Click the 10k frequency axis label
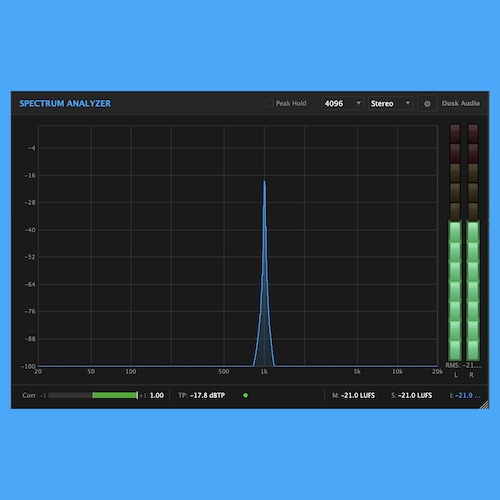This screenshot has height=500, width=500. click(397, 371)
